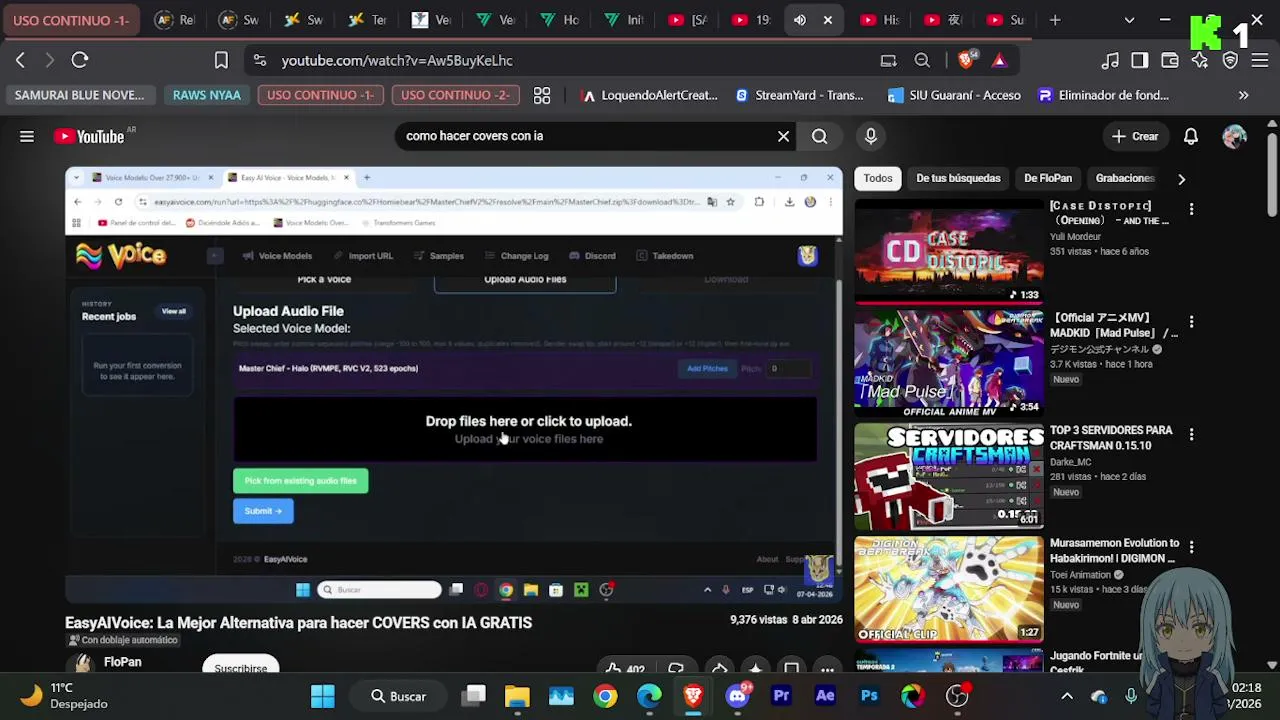Open Brave Leo AI sparkle icon
The image size is (1280, 720).
pyautogui.click(x=1200, y=60)
